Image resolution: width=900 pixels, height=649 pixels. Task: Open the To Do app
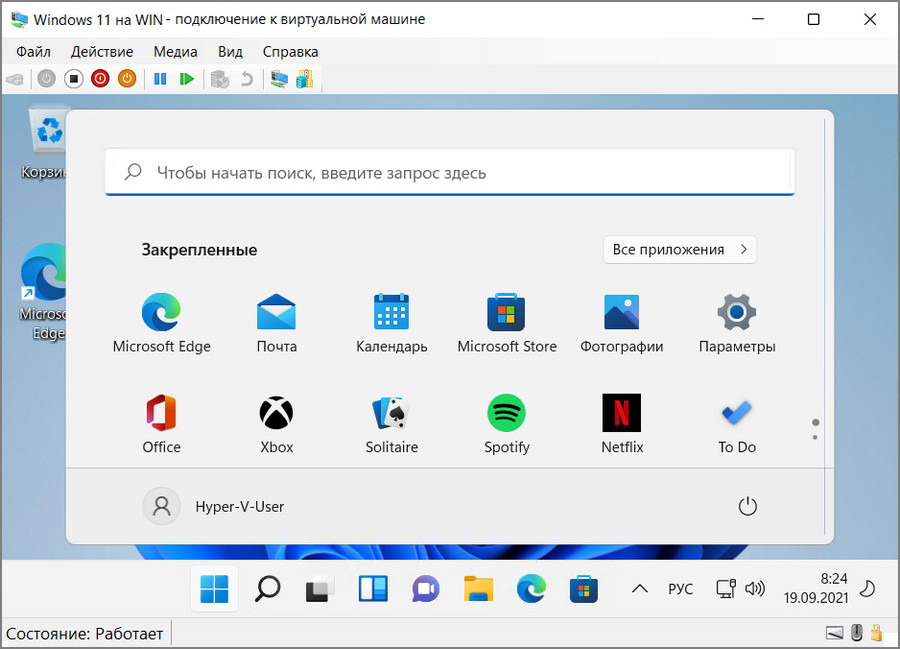(737, 424)
